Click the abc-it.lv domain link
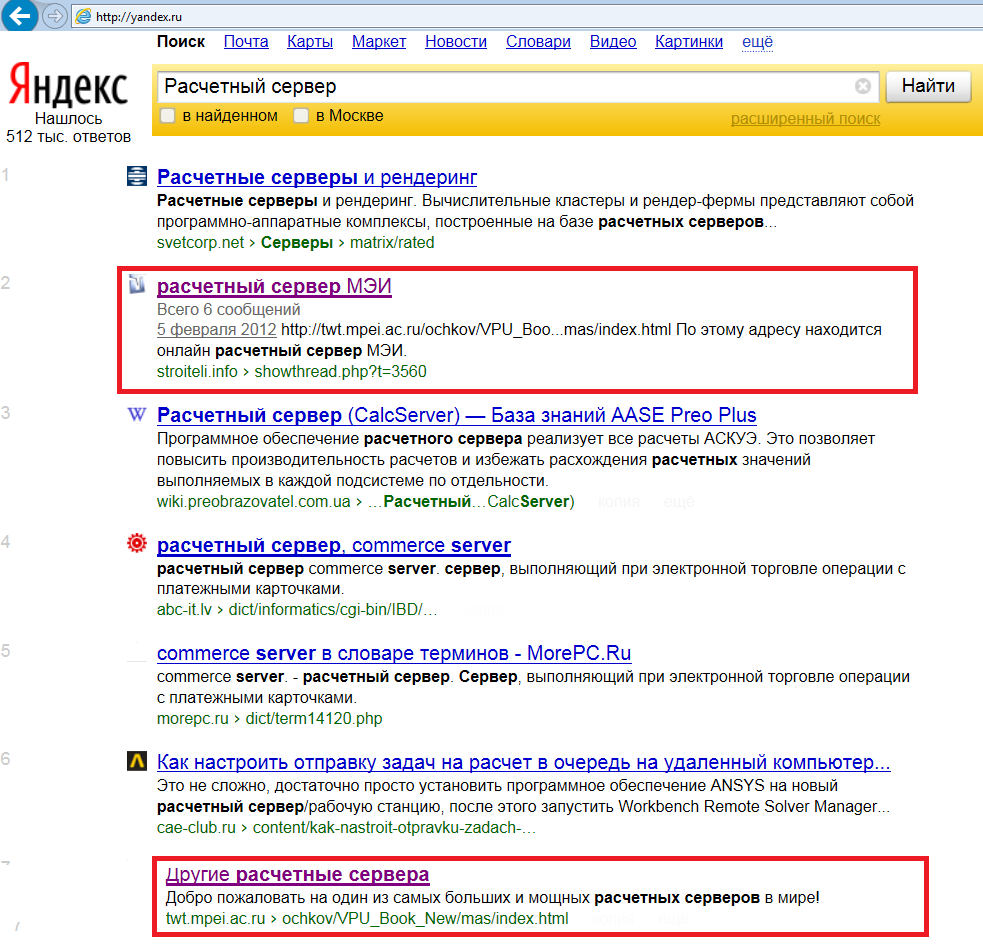Screen dimensions: 983x948 click(184, 609)
